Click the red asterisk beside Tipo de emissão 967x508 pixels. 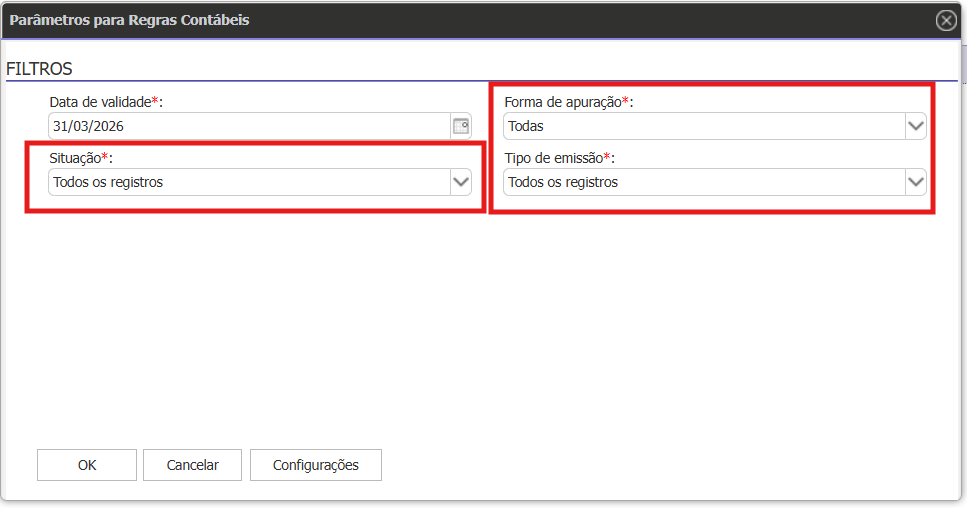[607, 158]
